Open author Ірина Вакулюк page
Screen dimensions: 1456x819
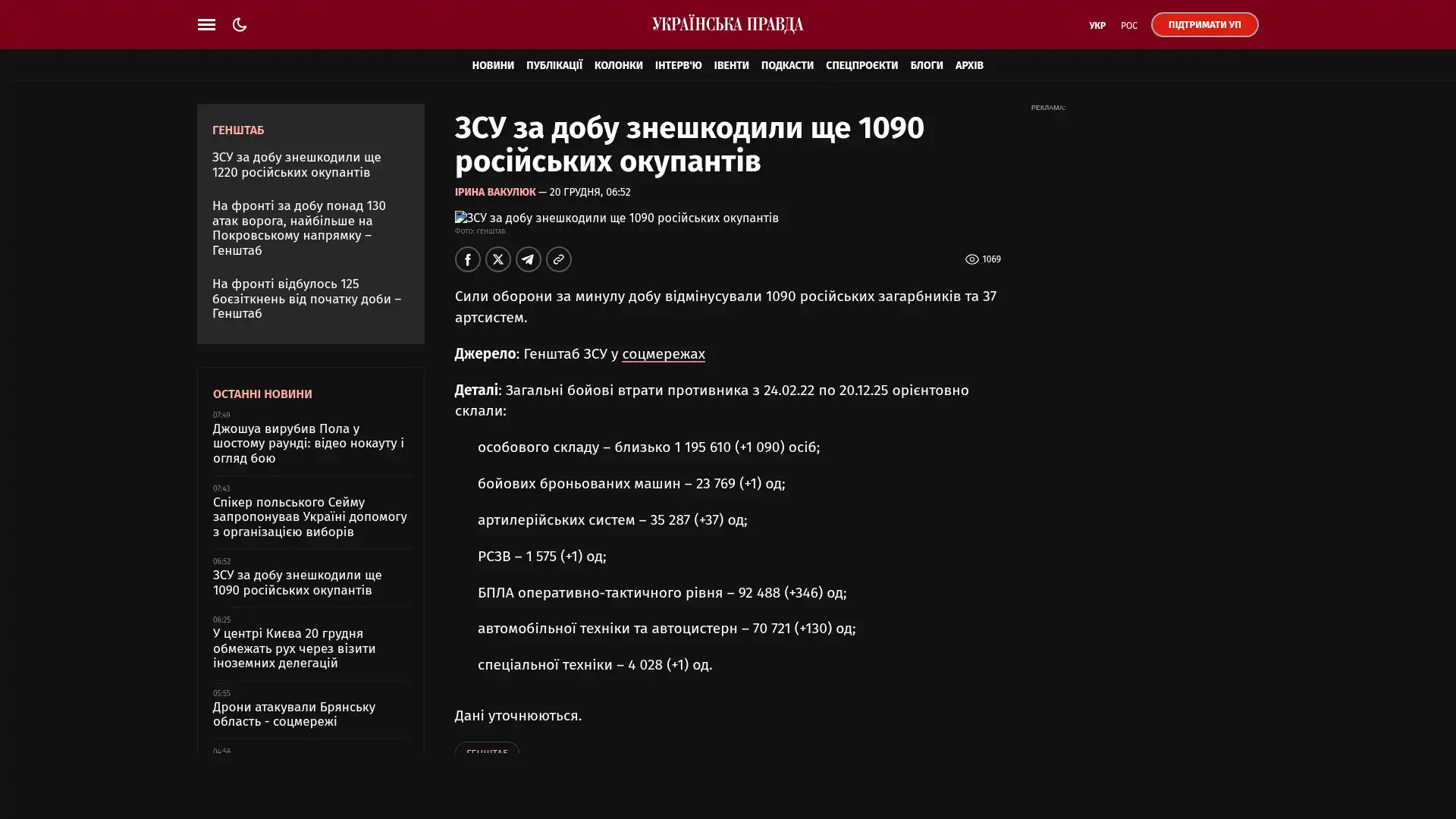click(x=494, y=193)
